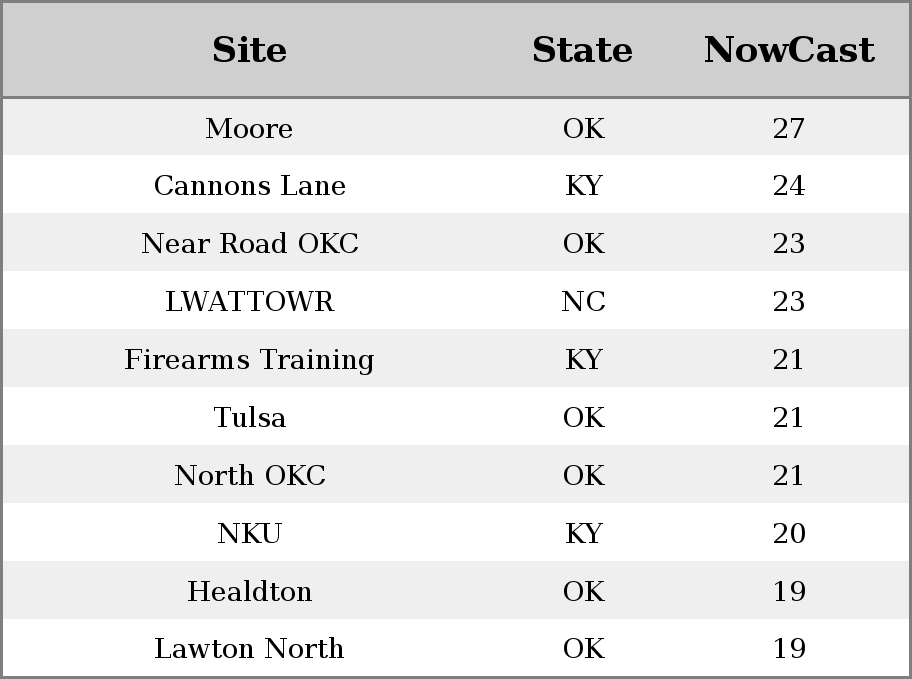Click the NowCast value 20
912x679 pixels.
pyautogui.click(x=789, y=534)
